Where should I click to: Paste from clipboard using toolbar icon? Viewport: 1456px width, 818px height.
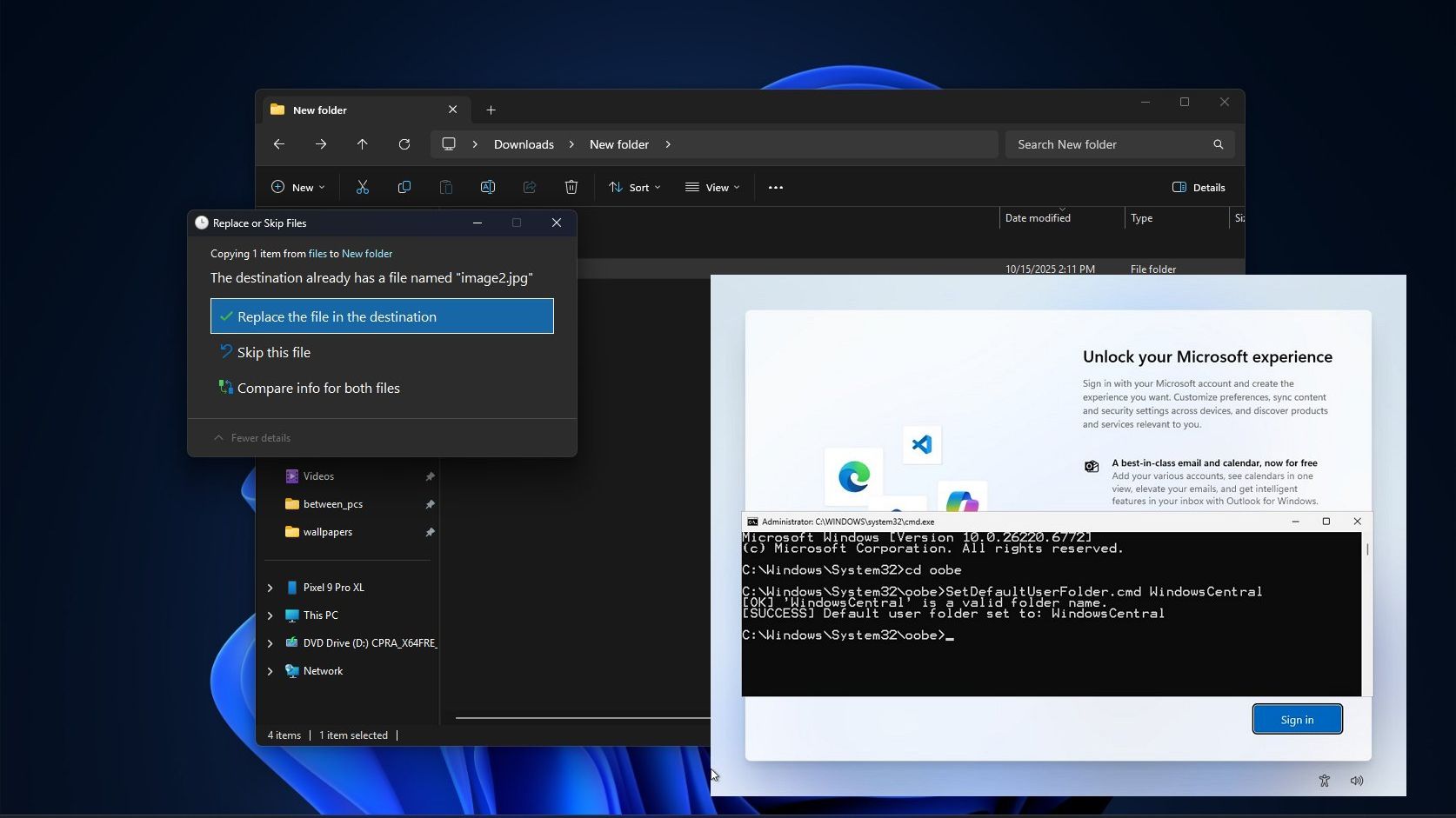tap(446, 187)
